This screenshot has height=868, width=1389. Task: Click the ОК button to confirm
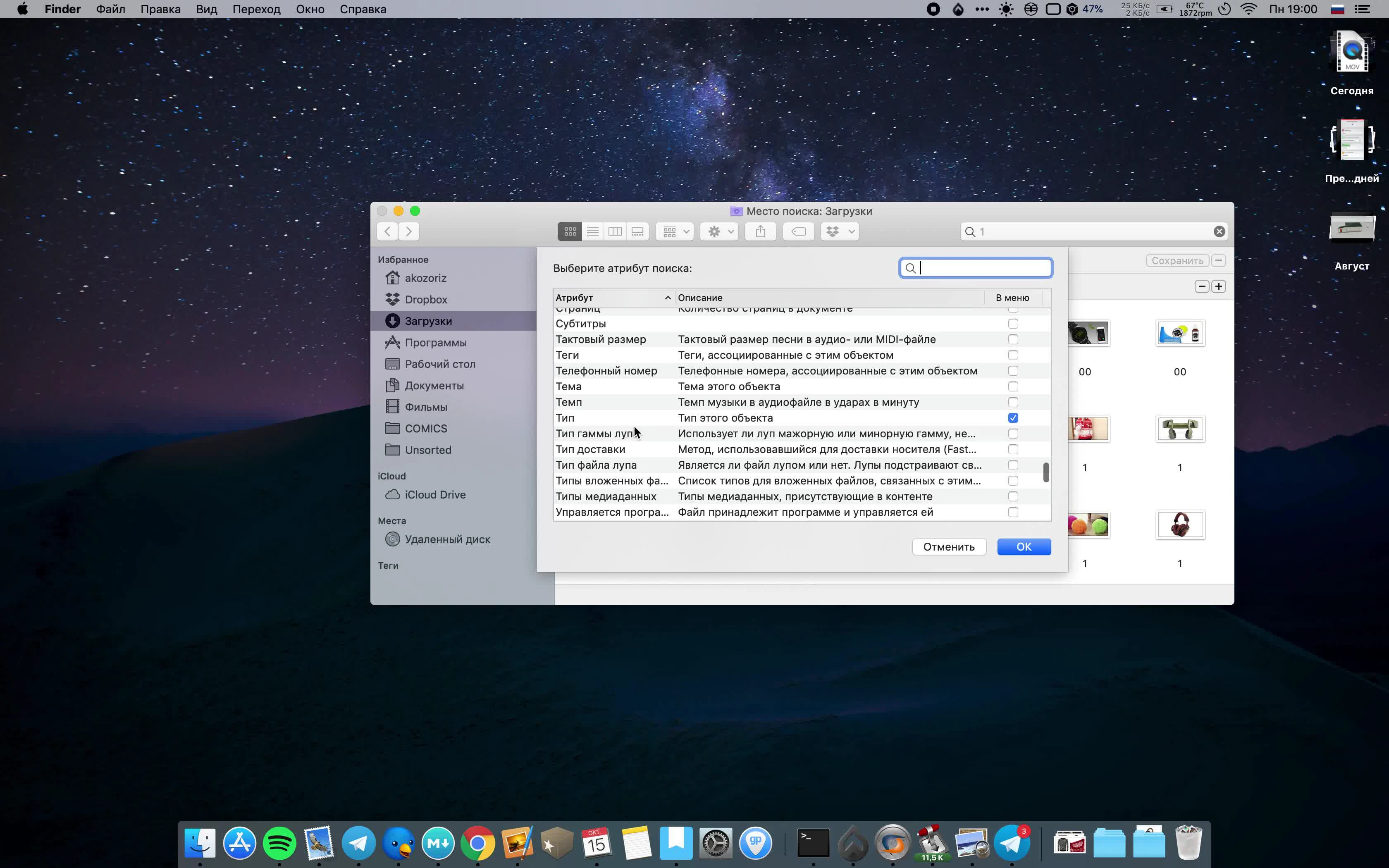[x=1024, y=546]
